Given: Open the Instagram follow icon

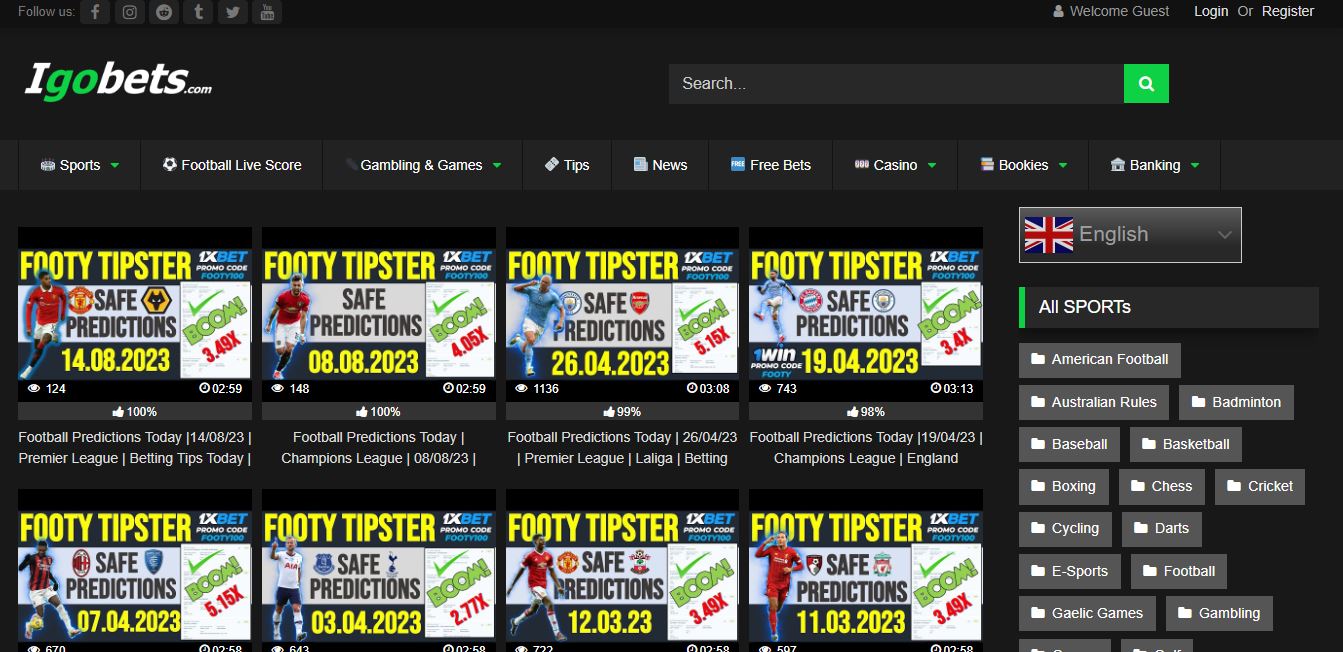Looking at the screenshot, I should coord(129,12).
